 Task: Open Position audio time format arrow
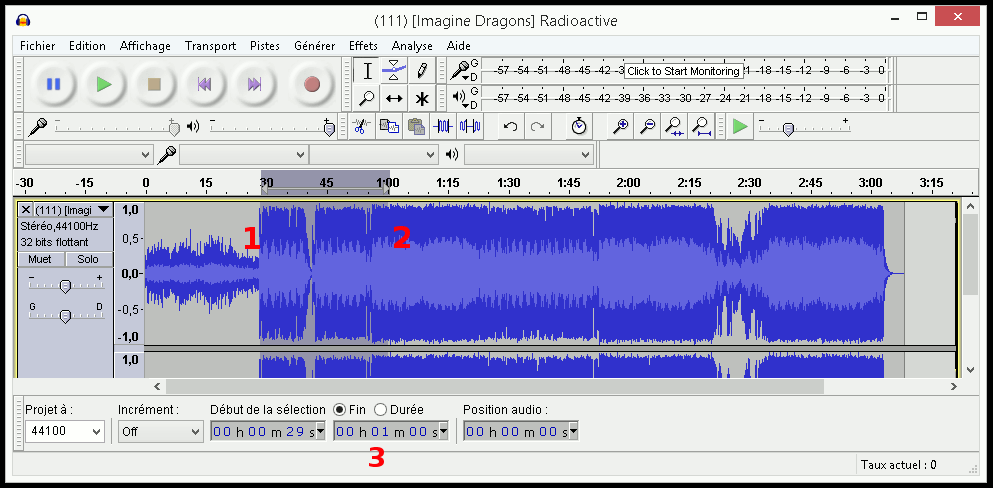pos(573,432)
